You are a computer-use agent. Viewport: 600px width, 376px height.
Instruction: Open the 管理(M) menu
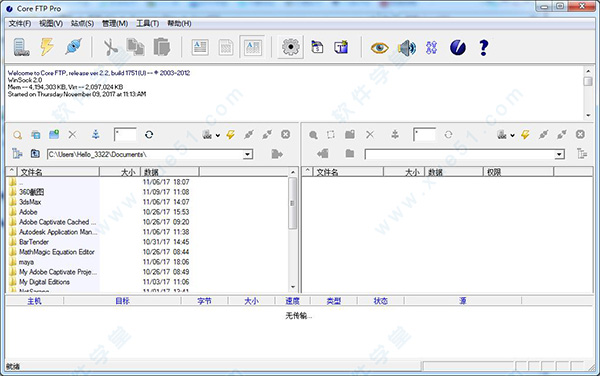[x=115, y=24]
